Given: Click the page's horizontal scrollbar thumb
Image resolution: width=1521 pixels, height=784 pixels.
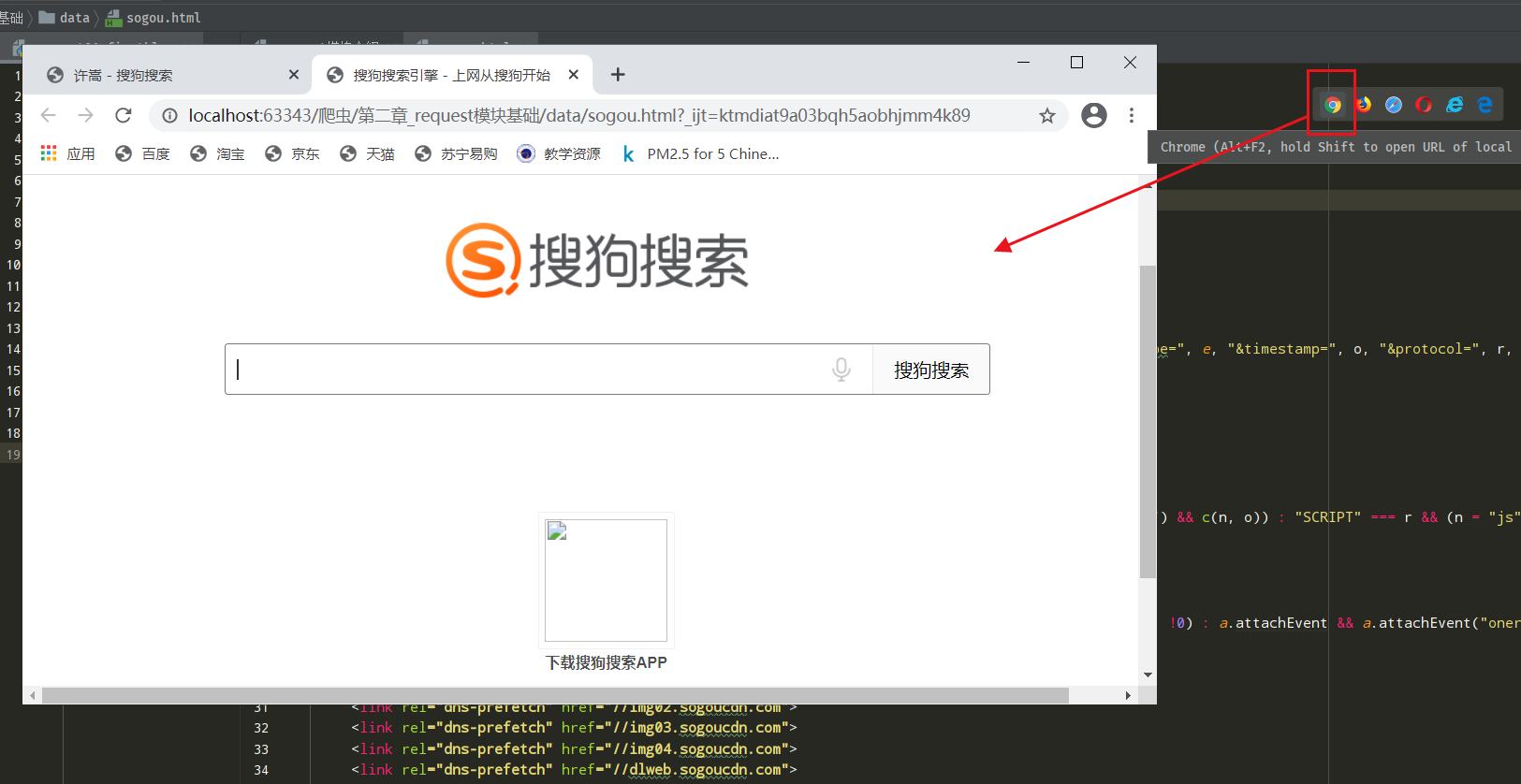Looking at the screenshot, I should (555, 695).
